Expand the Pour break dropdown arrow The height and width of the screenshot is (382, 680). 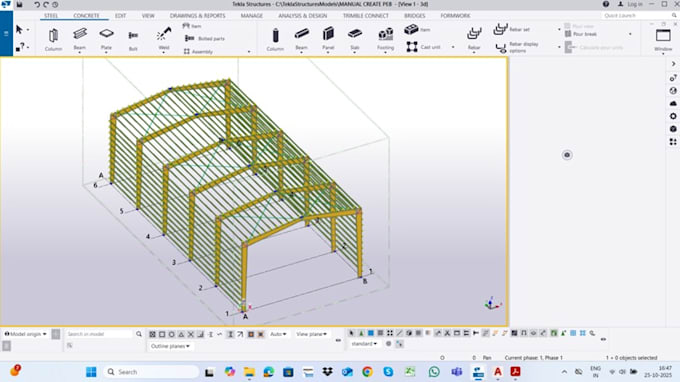coord(630,34)
